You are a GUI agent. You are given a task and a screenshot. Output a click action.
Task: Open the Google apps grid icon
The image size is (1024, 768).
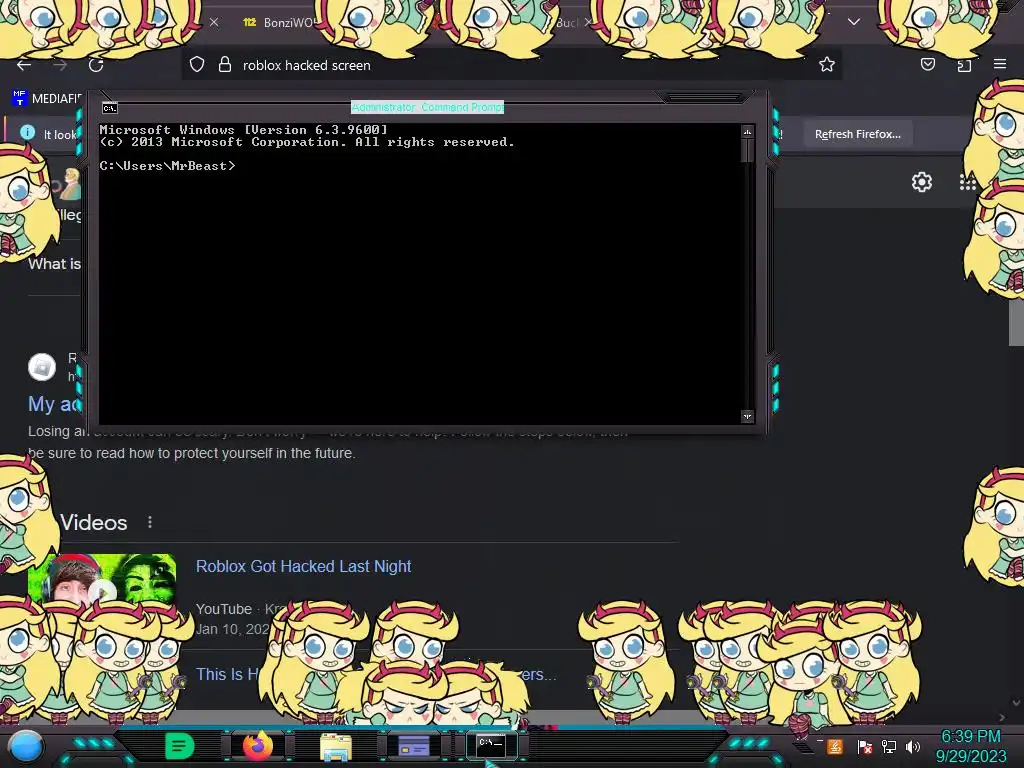click(x=967, y=182)
